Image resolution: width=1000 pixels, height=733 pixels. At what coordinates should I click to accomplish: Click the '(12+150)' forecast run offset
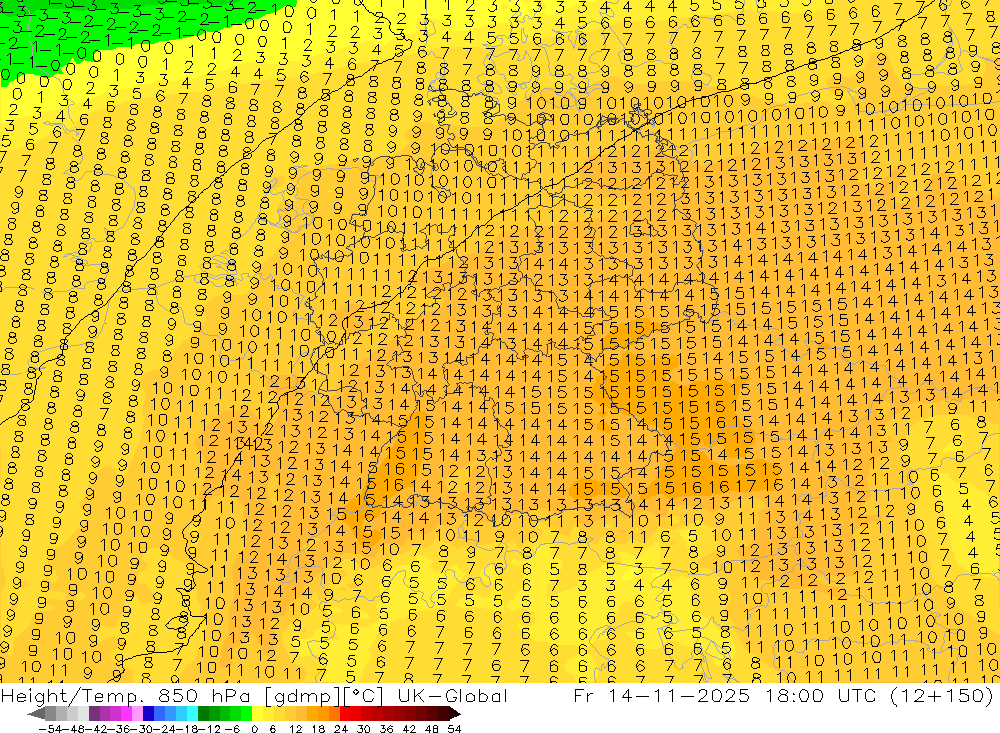pyautogui.click(x=942, y=695)
